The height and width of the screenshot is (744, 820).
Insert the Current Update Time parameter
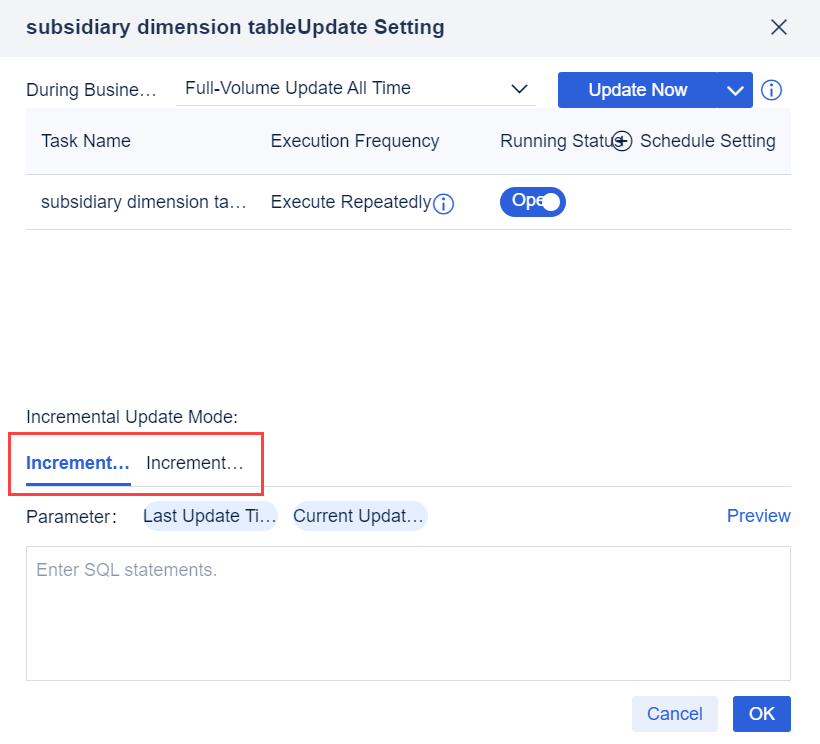tap(359, 516)
